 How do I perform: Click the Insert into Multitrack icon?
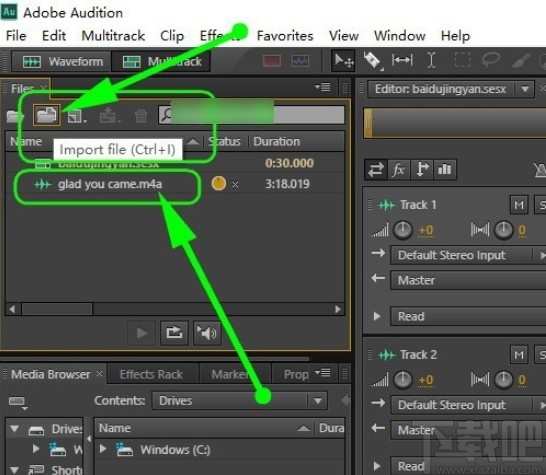click(109, 115)
